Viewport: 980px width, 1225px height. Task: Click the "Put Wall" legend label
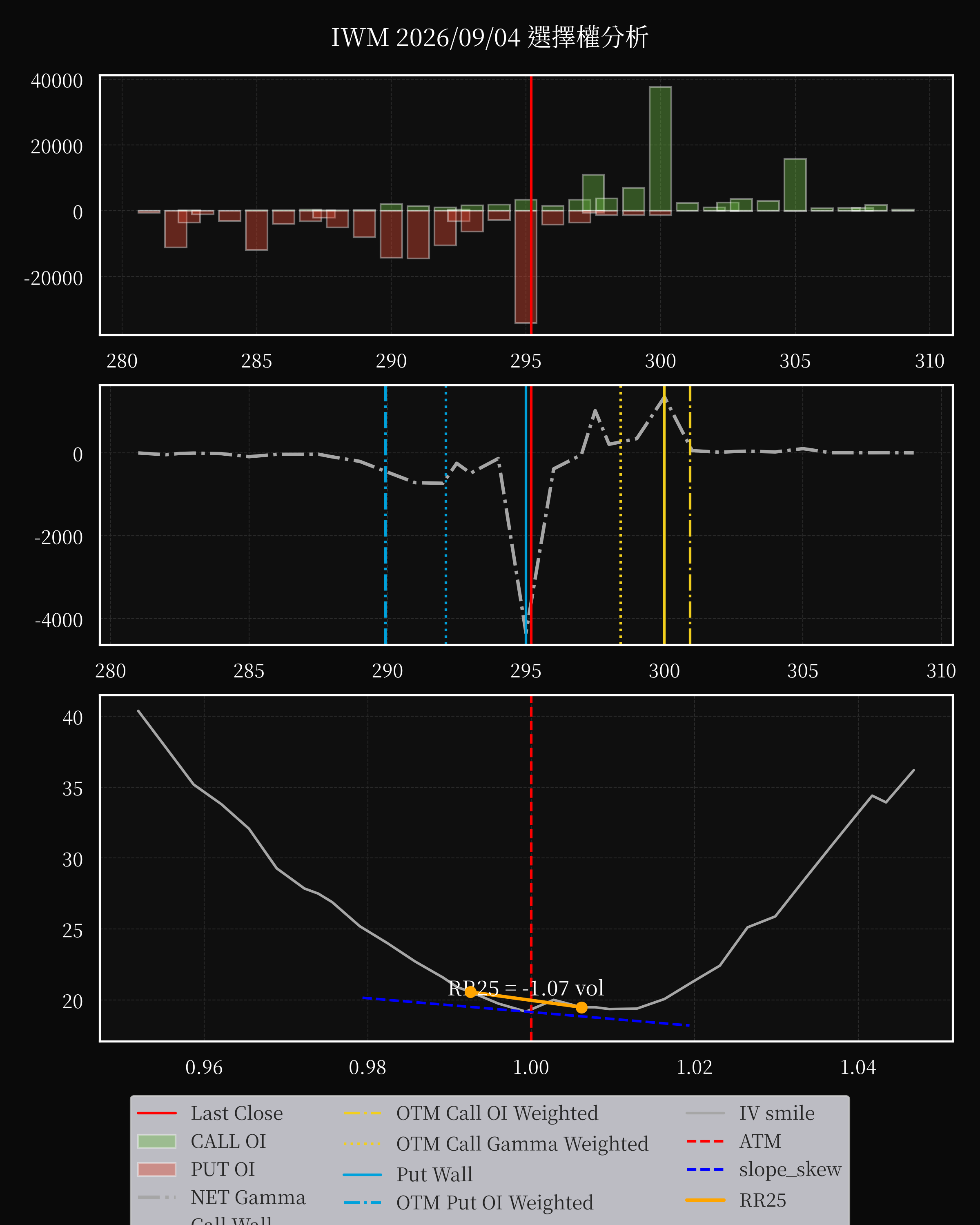[x=434, y=1174]
